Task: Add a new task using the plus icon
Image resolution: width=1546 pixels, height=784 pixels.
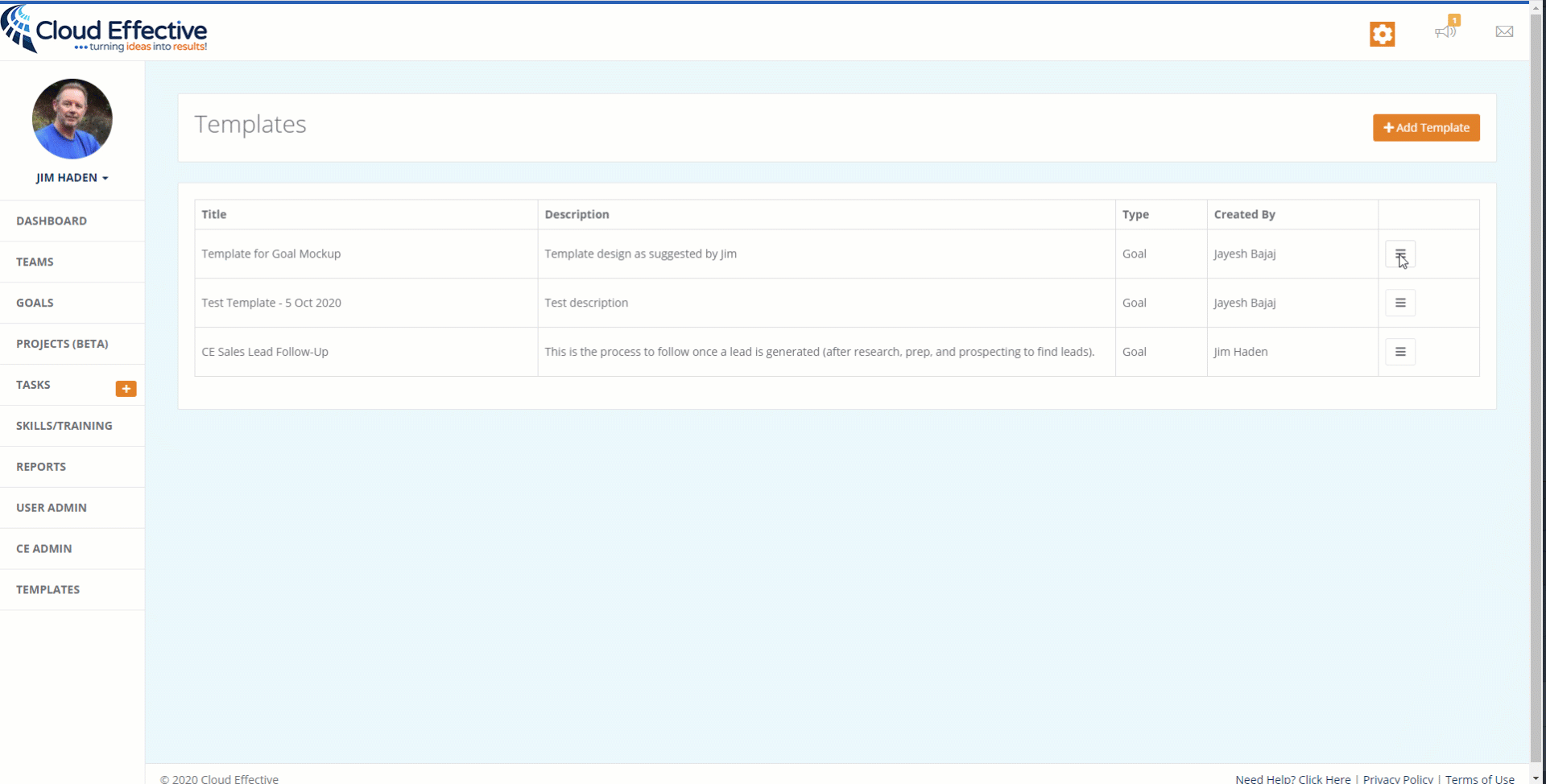Action: pos(126,389)
